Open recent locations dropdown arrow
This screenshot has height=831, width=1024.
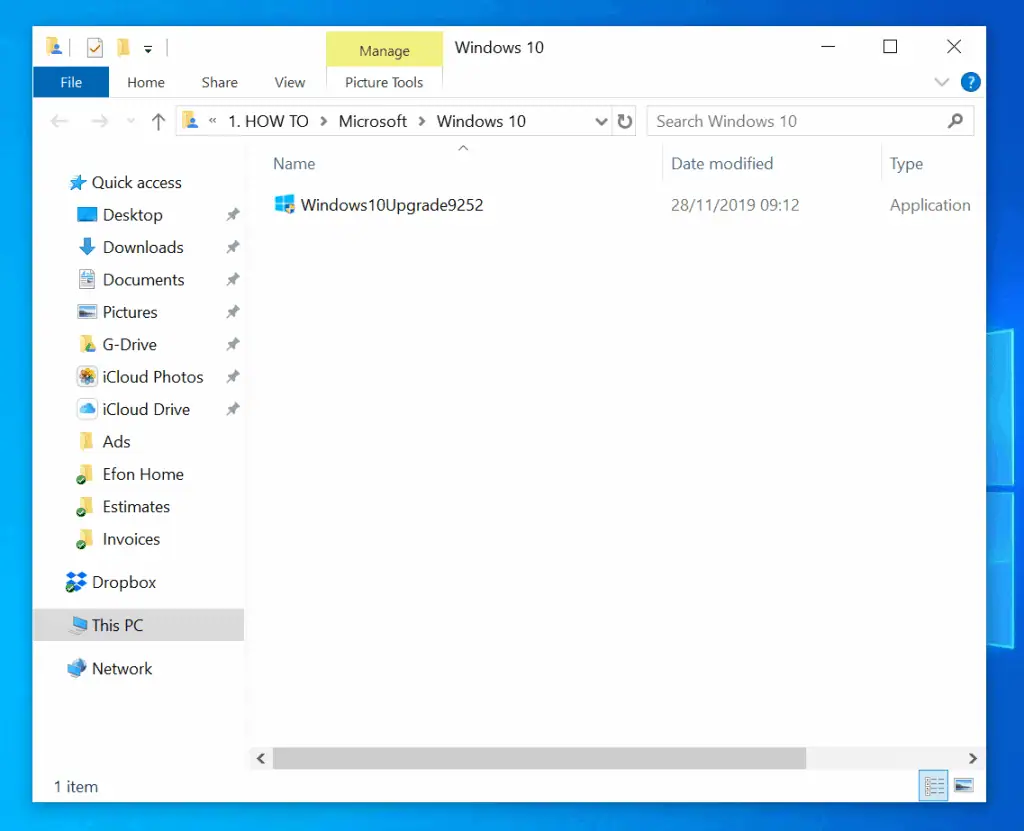pyautogui.click(x=131, y=122)
